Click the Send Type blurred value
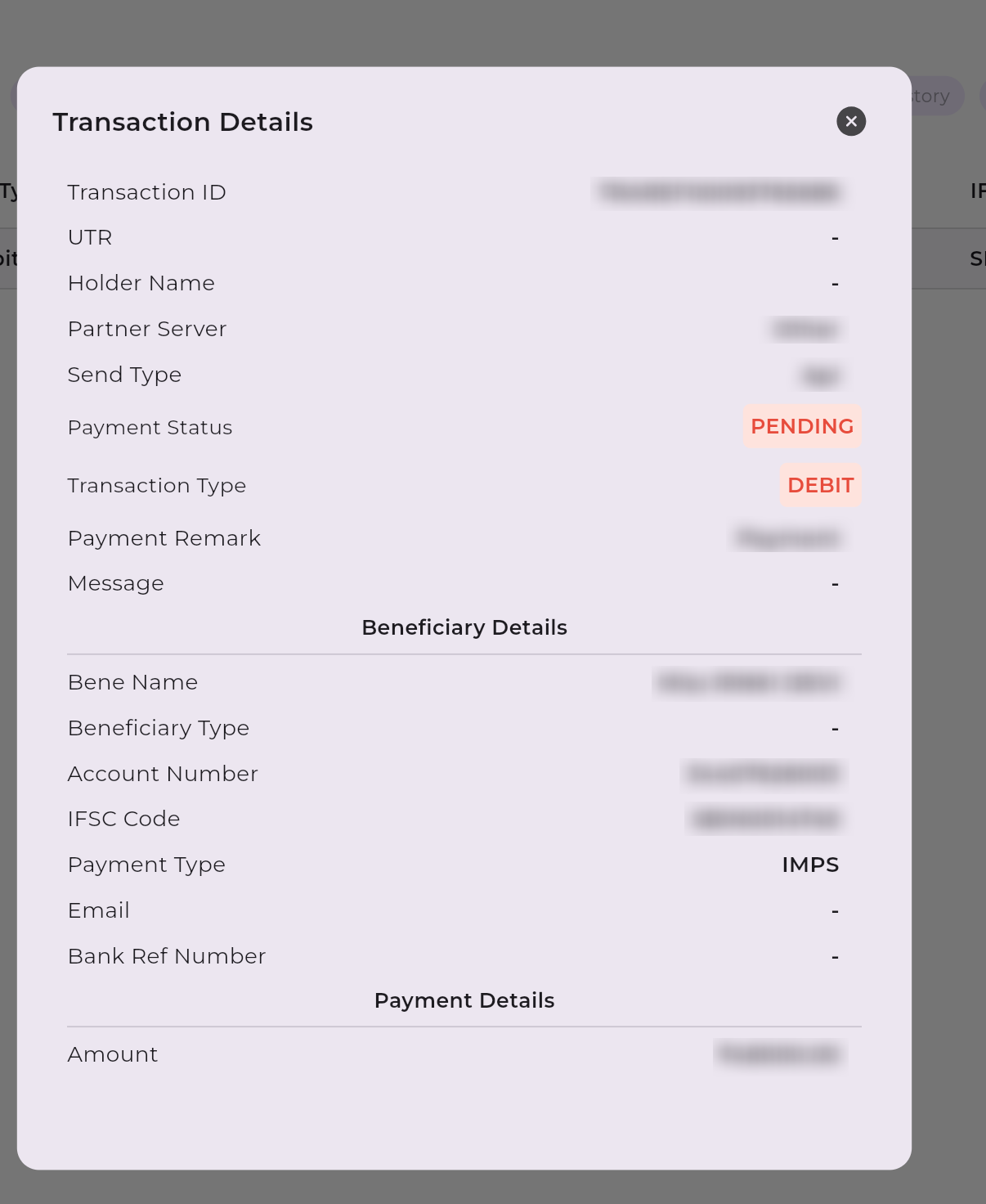Screen dimensions: 986x1204 820,375
